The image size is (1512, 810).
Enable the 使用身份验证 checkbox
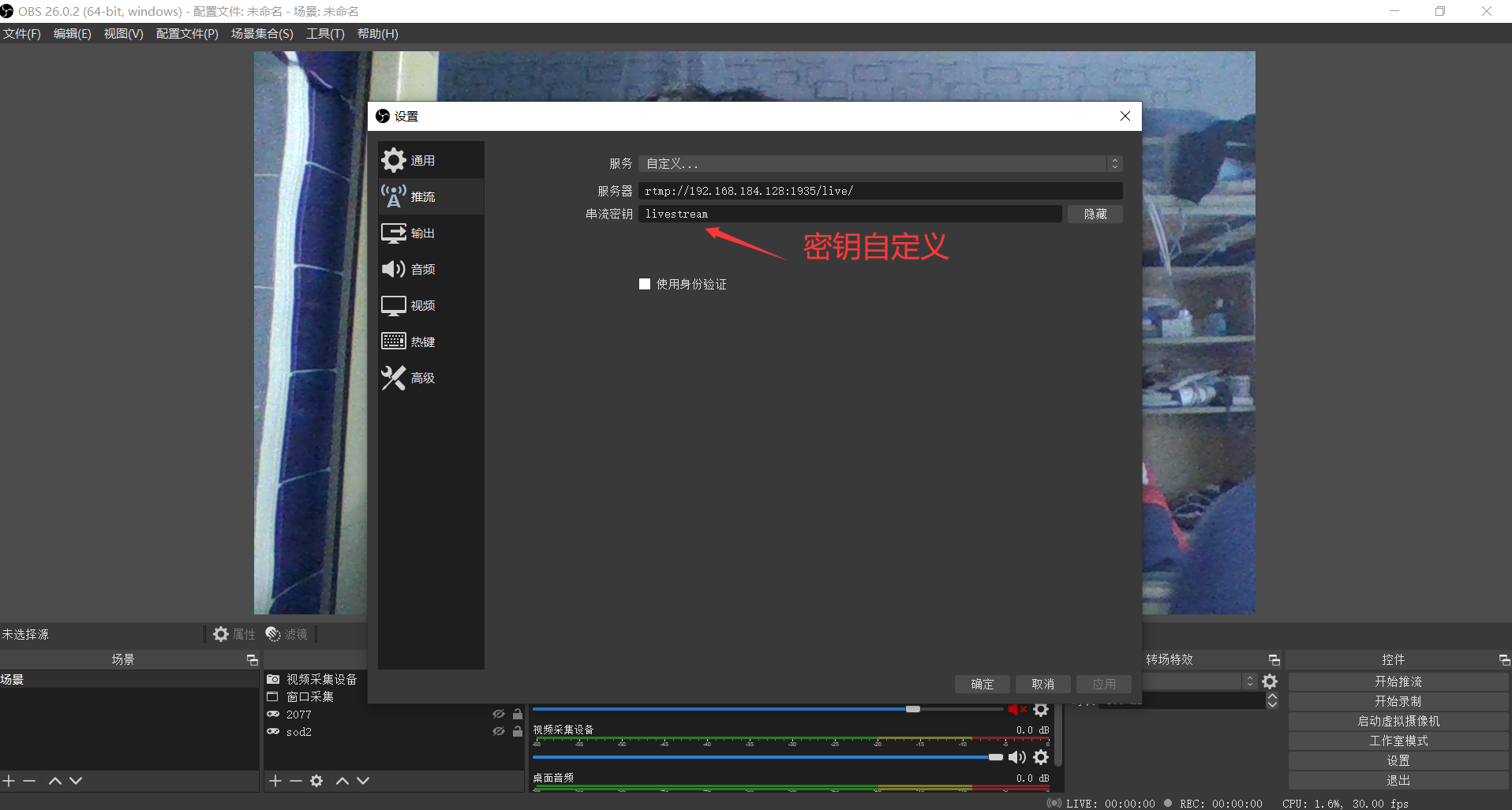[x=645, y=283]
